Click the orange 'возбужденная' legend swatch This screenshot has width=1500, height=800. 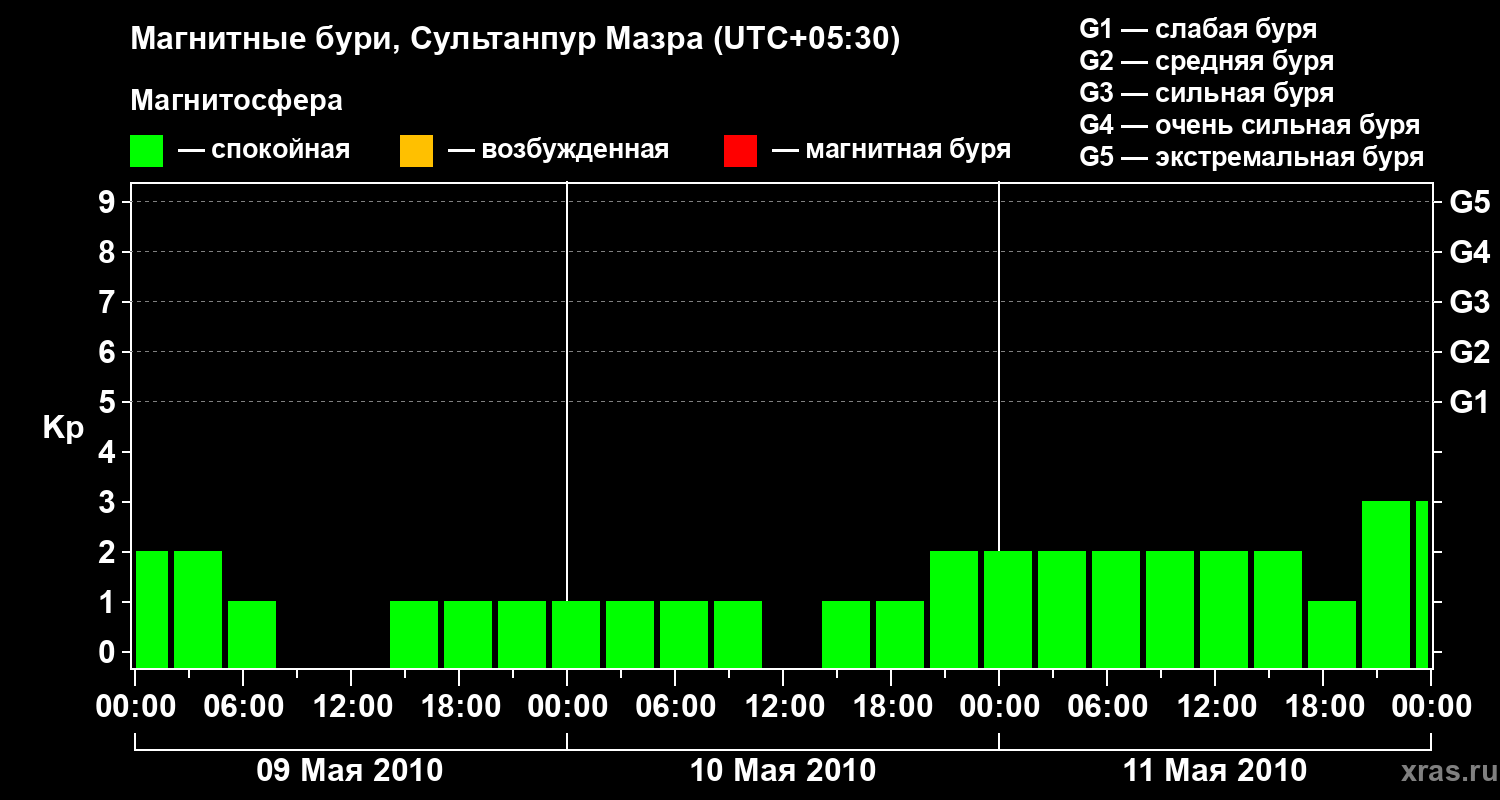(416, 151)
